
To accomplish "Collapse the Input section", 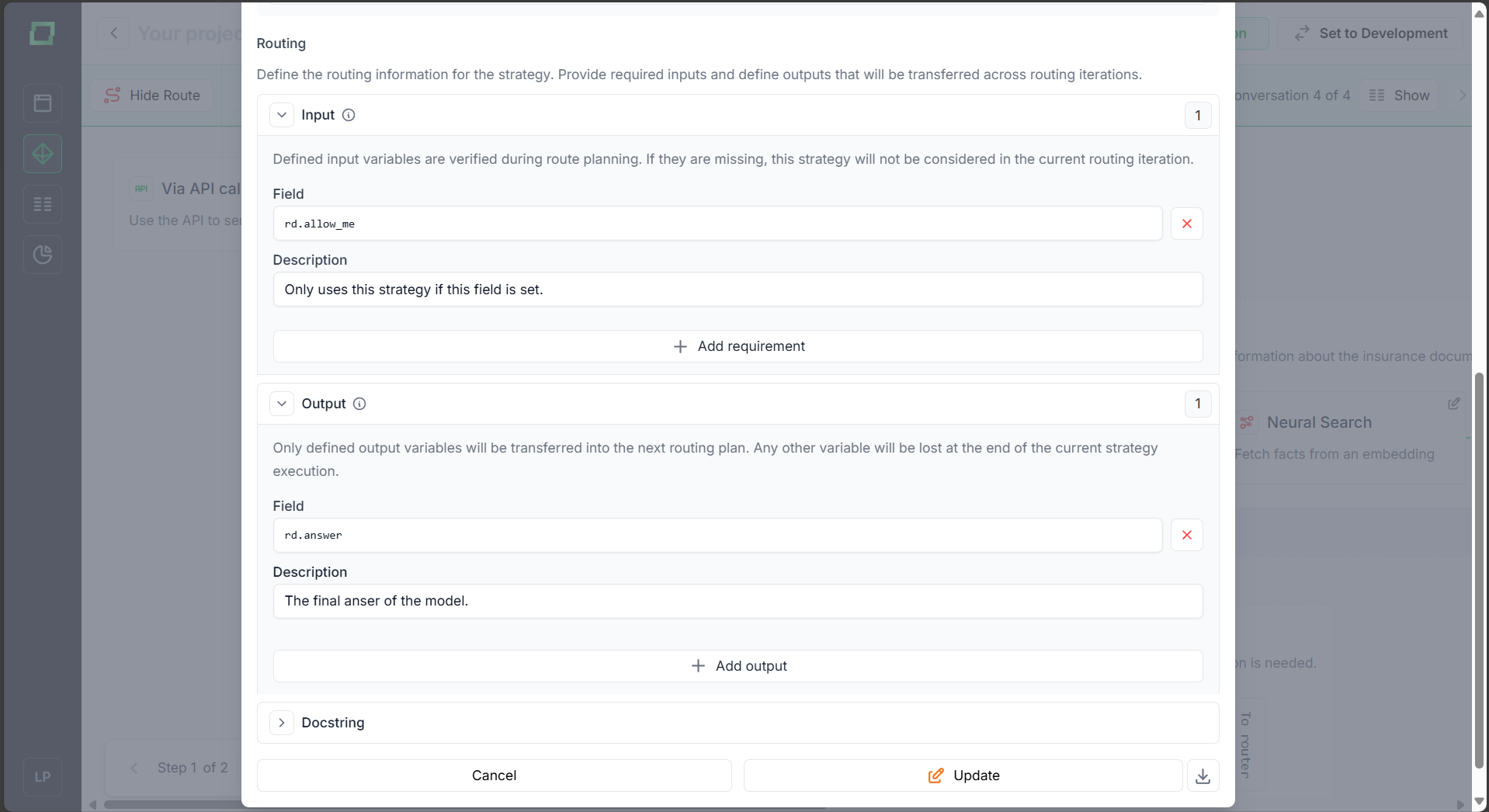I will tap(282, 115).
